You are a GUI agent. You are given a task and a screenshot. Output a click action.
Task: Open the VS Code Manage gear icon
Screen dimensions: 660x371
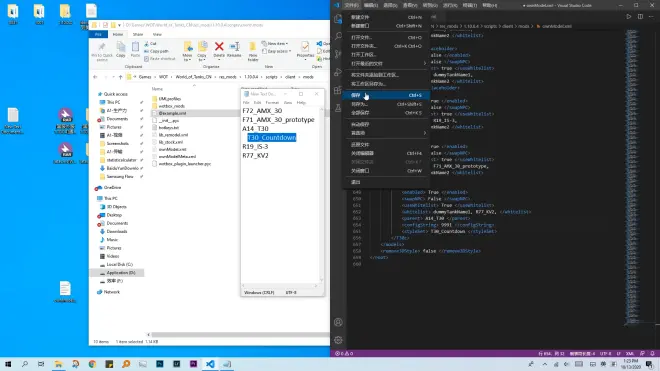(338, 340)
